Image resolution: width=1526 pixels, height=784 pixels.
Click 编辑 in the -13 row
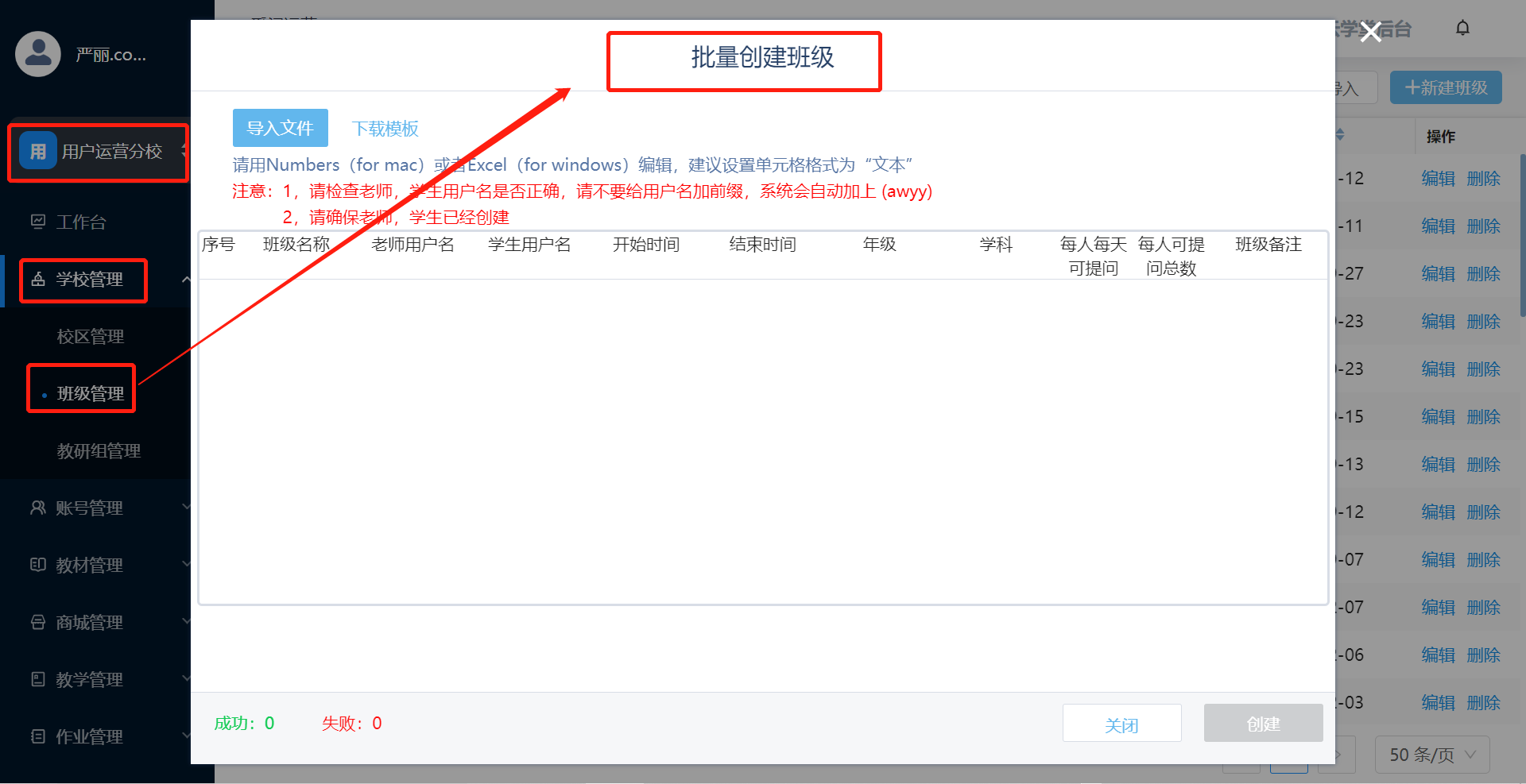click(1439, 465)
